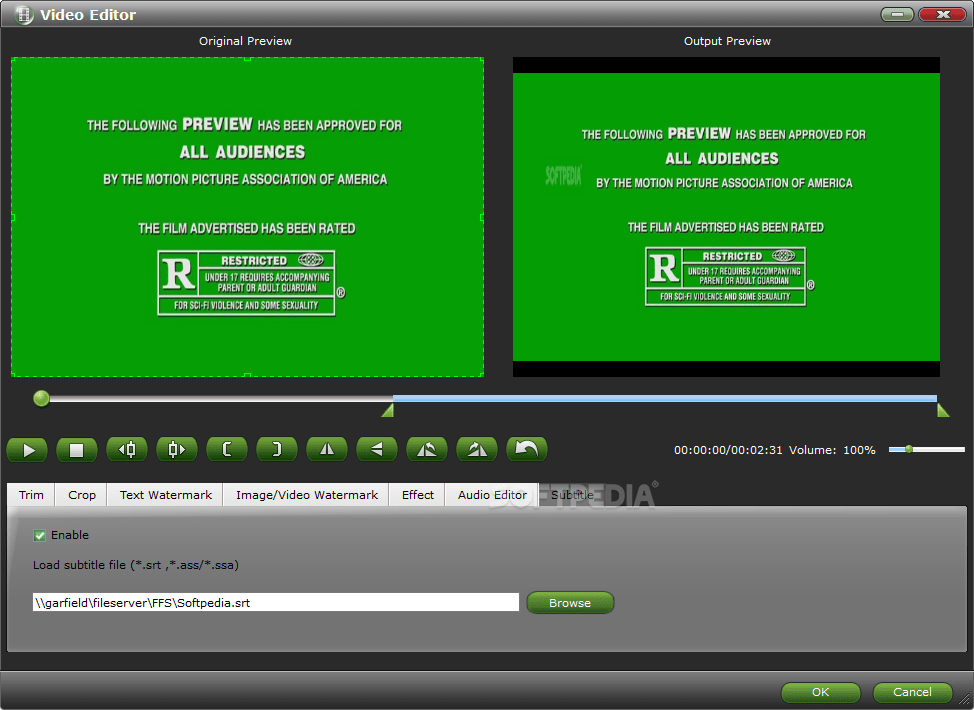Open the Text Watermark tab

(165, 495)
